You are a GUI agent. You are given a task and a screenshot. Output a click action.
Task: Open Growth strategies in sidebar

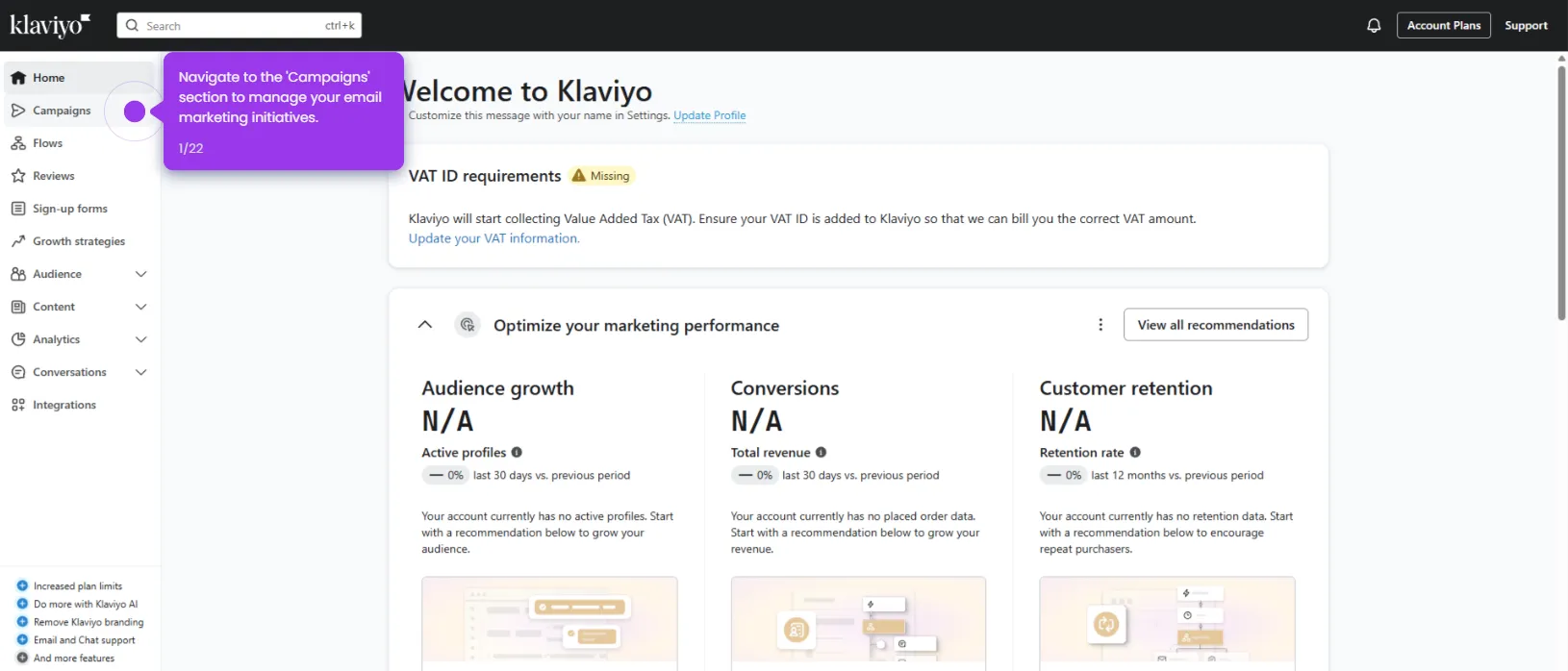click(x=79, y=241)
